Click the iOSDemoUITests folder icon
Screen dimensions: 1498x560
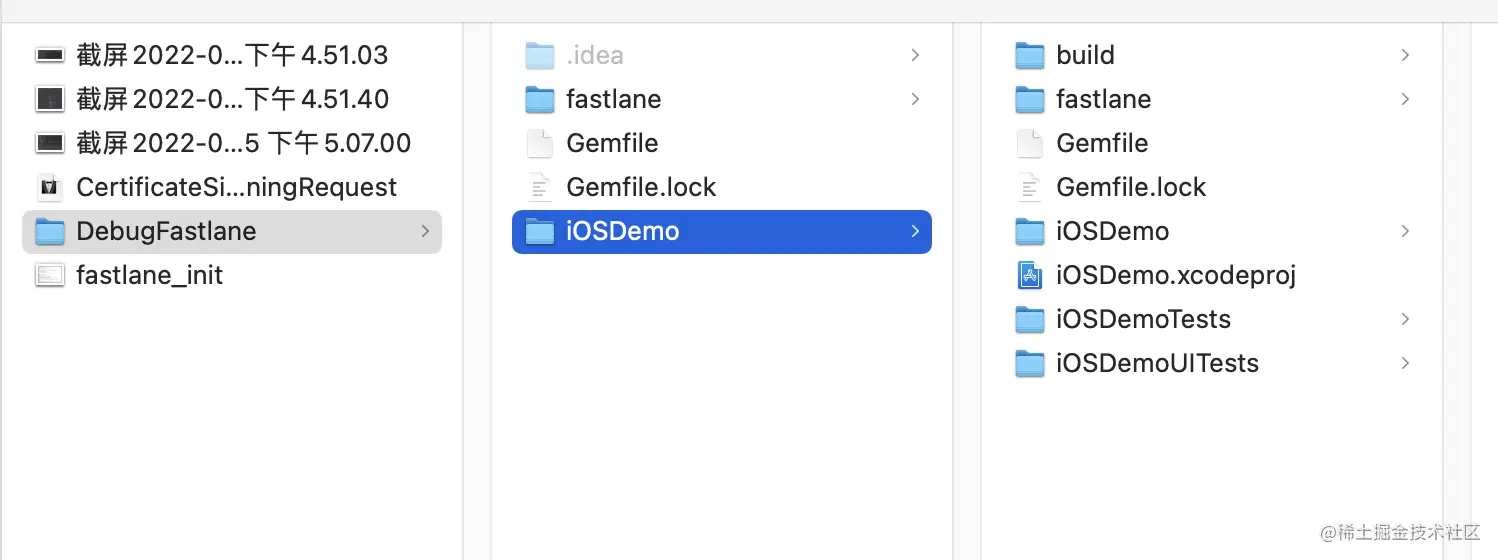point(1030,363)
